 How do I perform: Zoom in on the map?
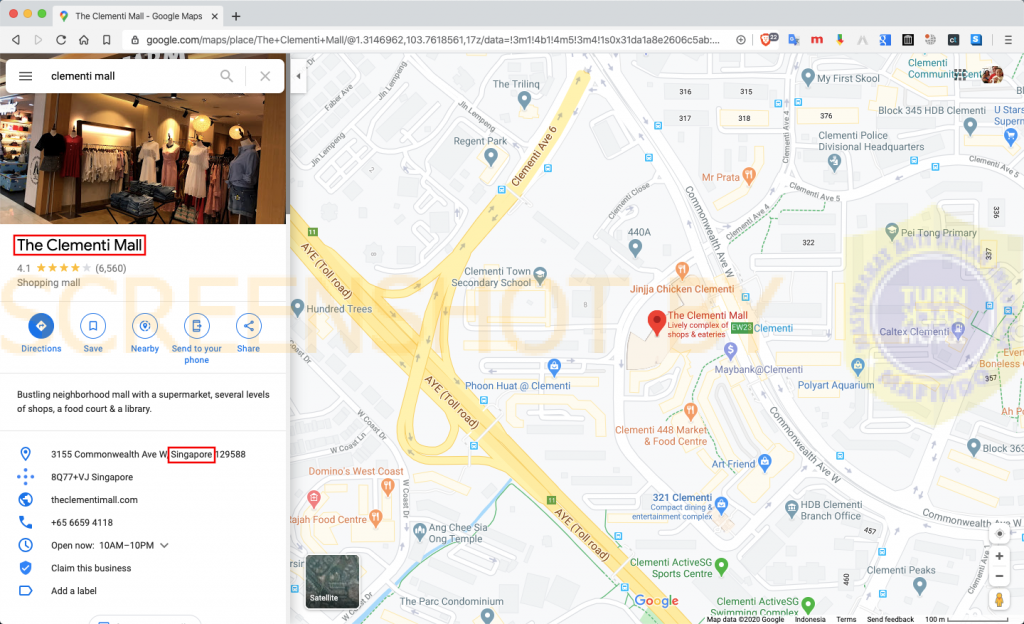pos(999,556)
